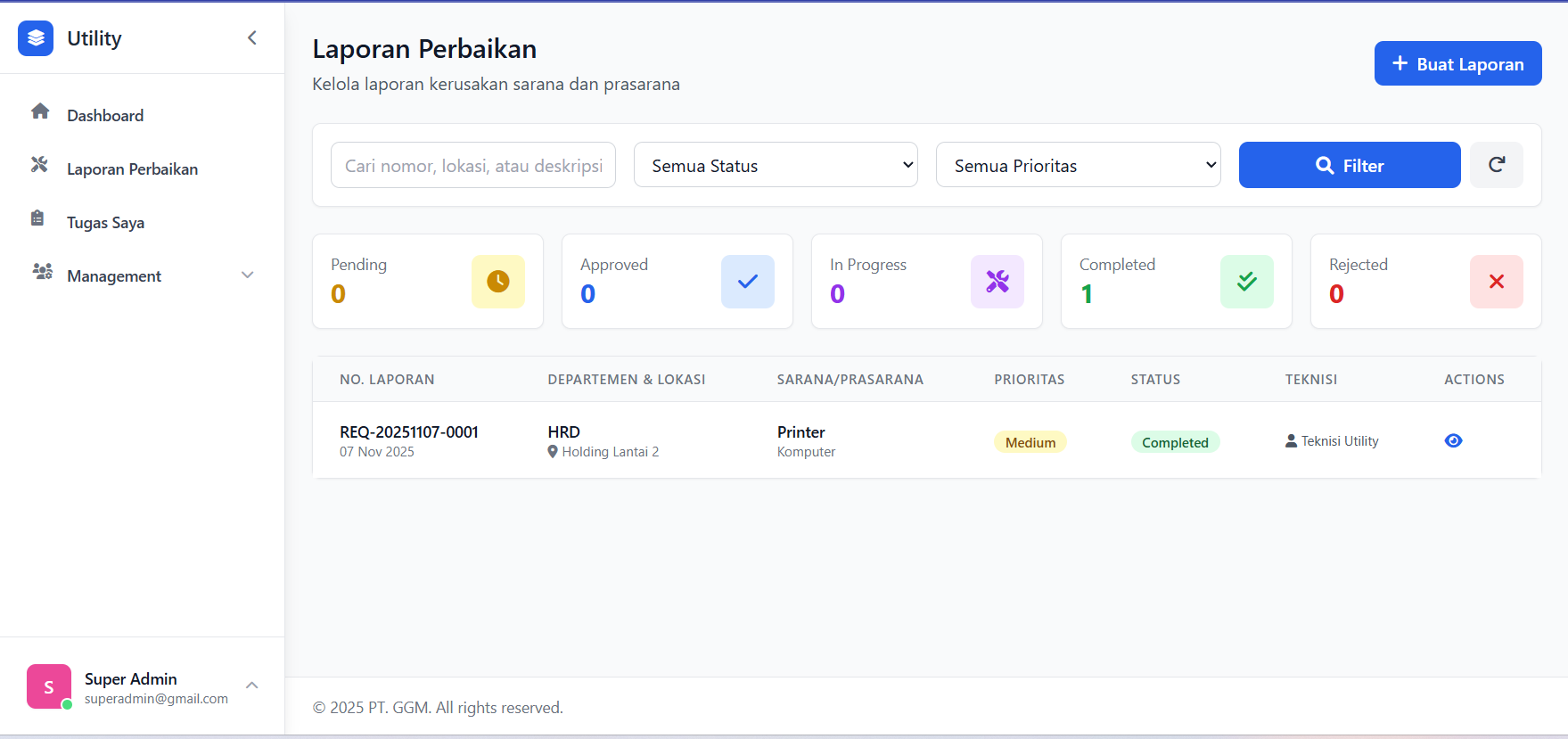Click the Laporan Perbaikan page heading

[x=424, y=49]
